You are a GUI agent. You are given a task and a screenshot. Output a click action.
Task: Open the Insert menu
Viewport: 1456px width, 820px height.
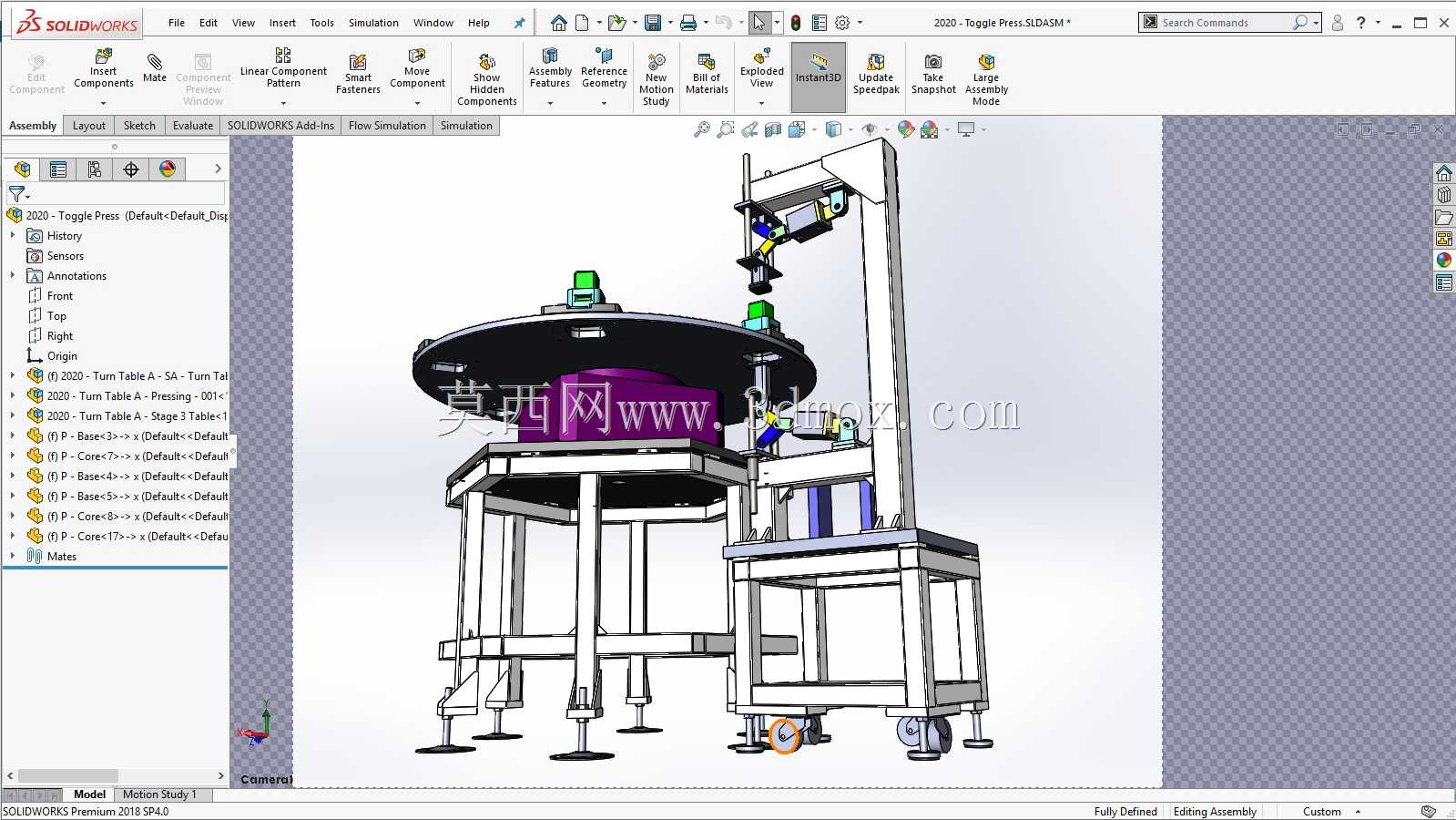point(282,23)
